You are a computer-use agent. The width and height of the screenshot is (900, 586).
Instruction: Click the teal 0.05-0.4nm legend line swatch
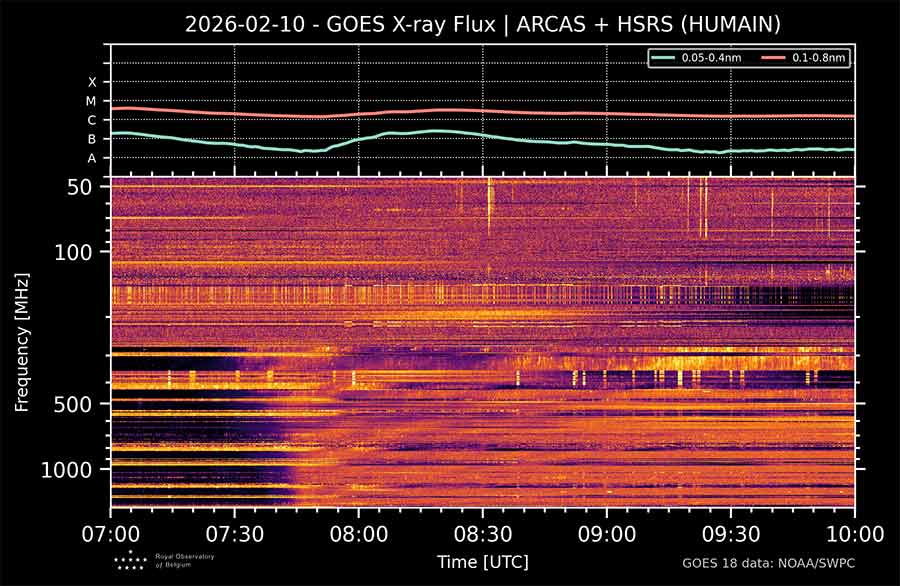(664, 59)
